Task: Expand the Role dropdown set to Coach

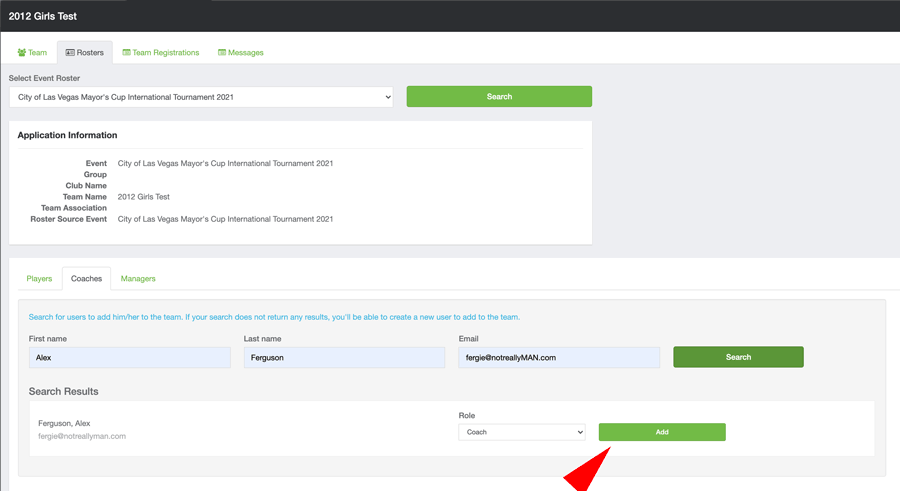Action: (521, 432)
